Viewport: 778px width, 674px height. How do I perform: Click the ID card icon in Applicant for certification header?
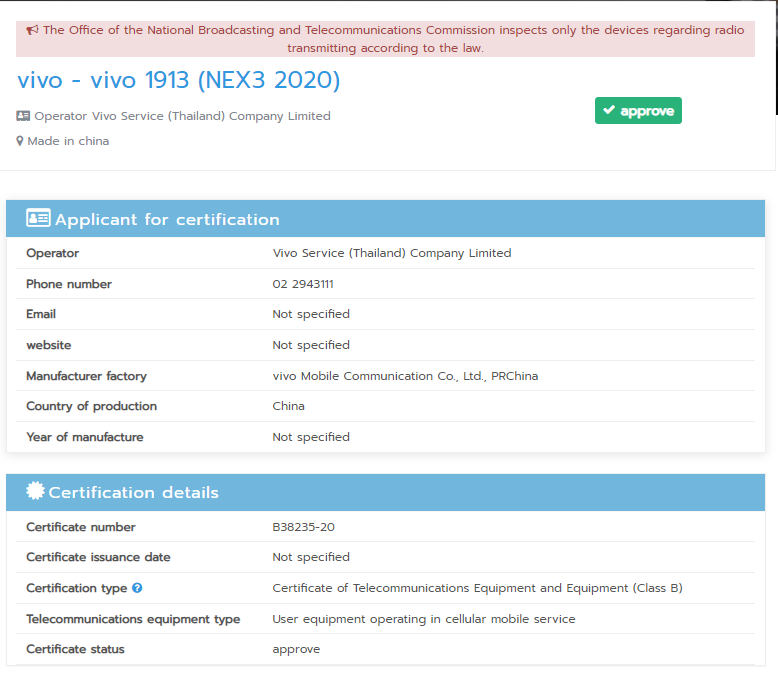[x=38, y=218]
